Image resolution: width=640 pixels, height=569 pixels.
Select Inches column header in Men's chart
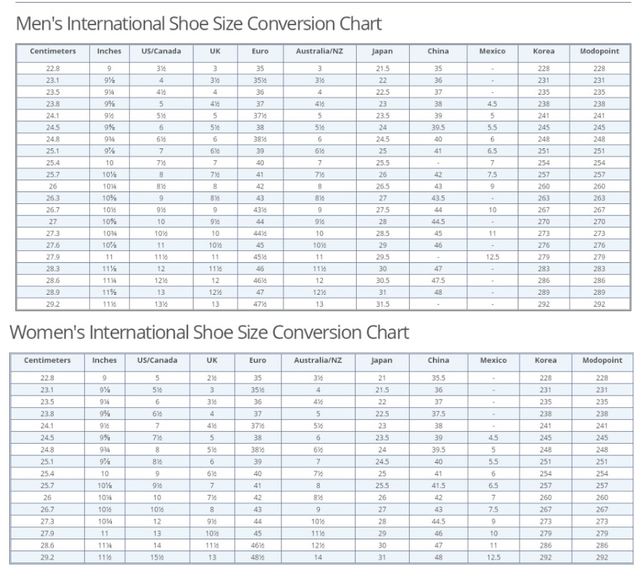[108, 51]
